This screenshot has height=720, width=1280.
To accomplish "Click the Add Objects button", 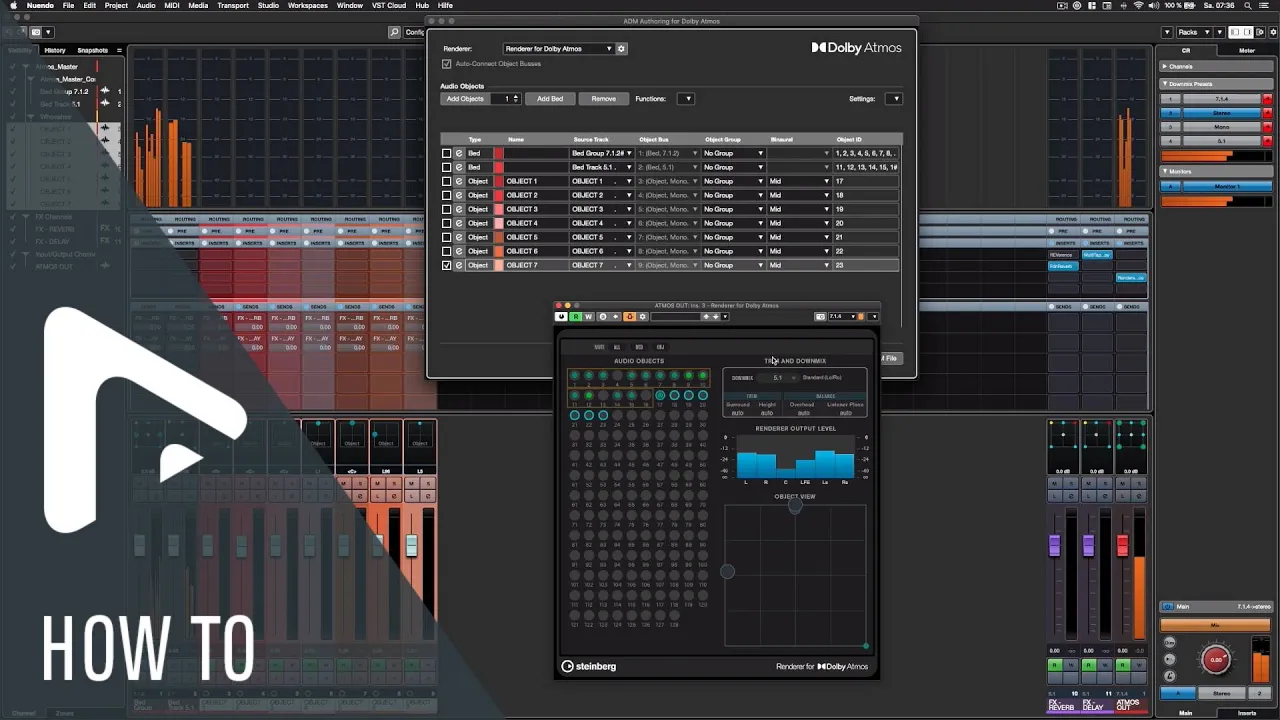I will (465, 99).
